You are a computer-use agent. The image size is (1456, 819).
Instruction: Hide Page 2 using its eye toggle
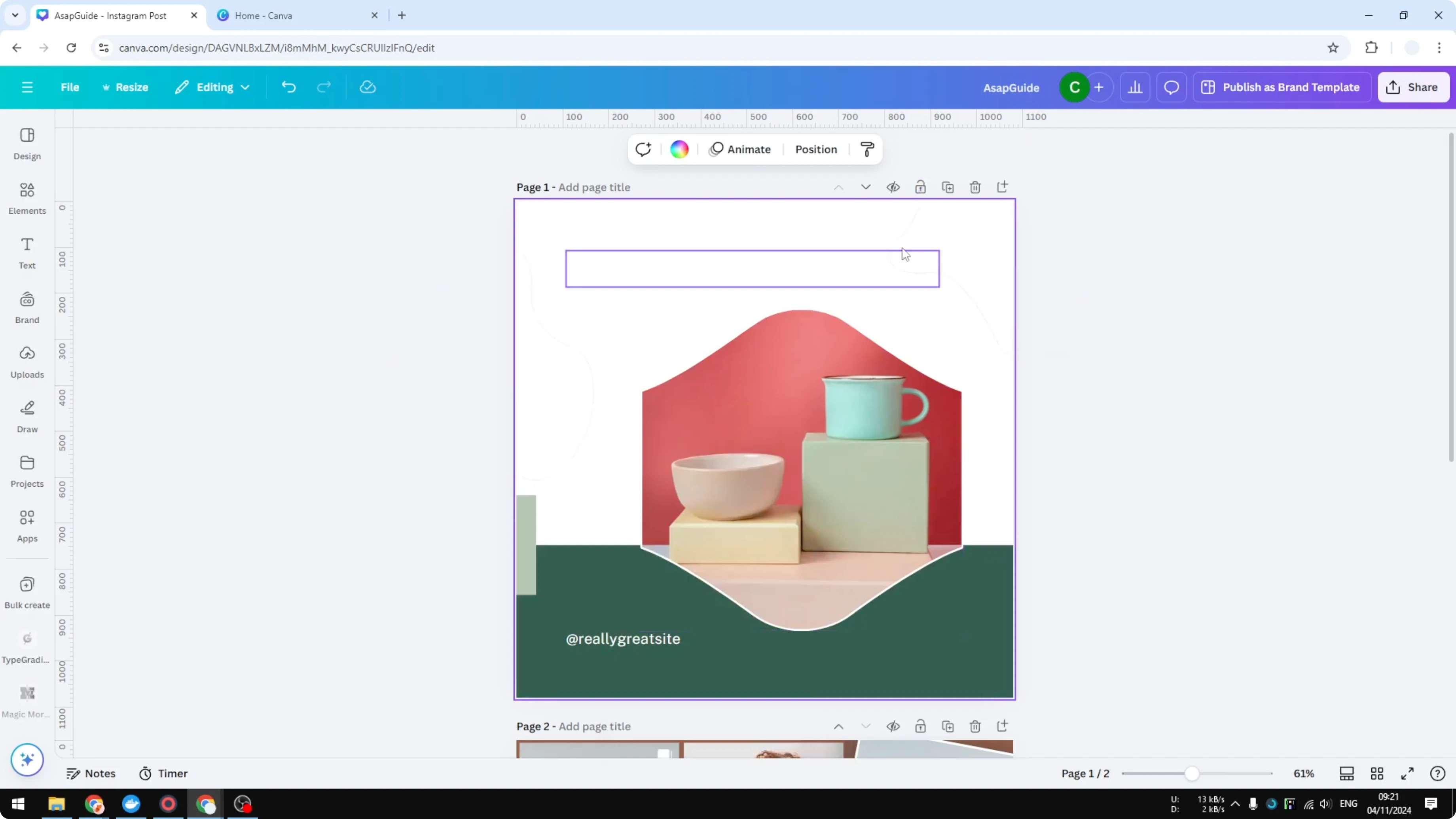tap(893, 726)
